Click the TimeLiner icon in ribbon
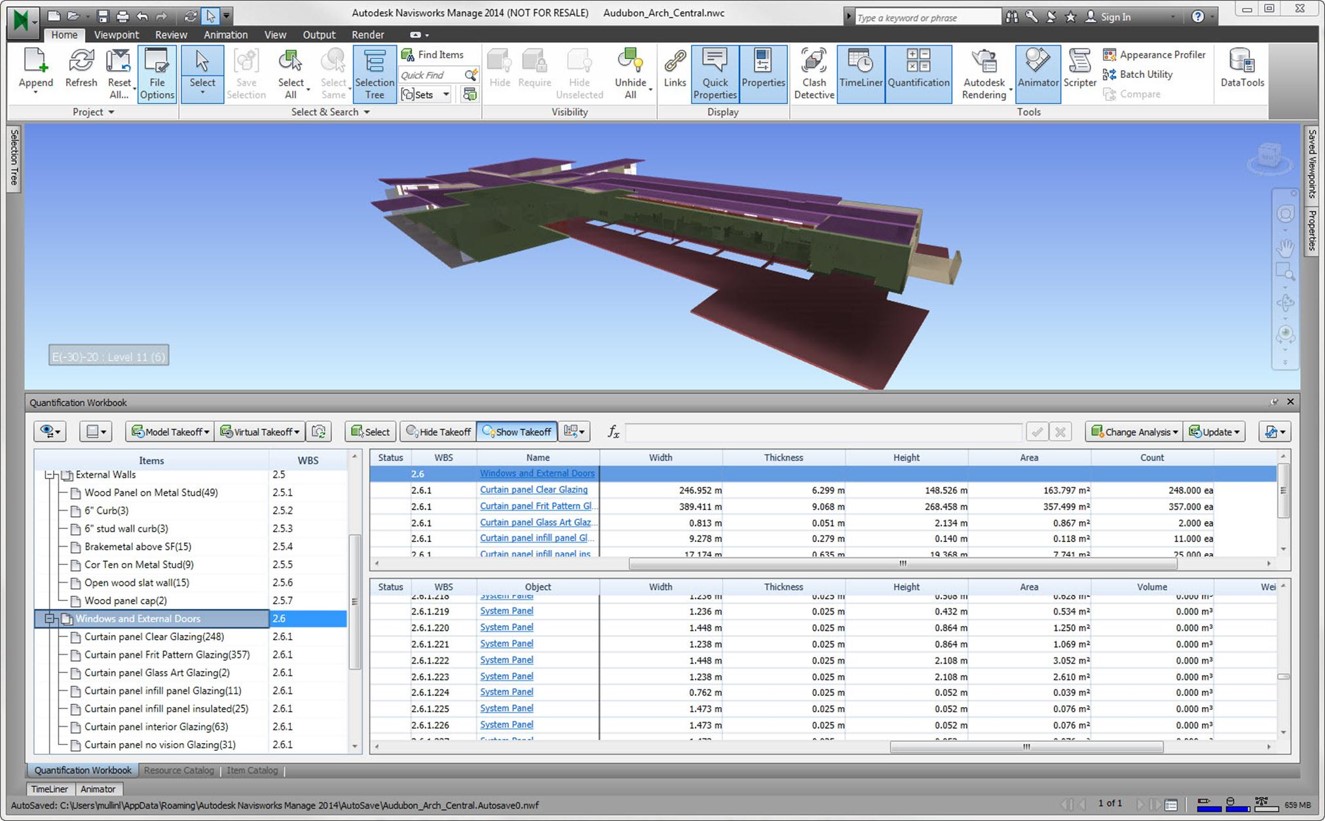This screenshot has width=1325, height=821. point(860,74)
